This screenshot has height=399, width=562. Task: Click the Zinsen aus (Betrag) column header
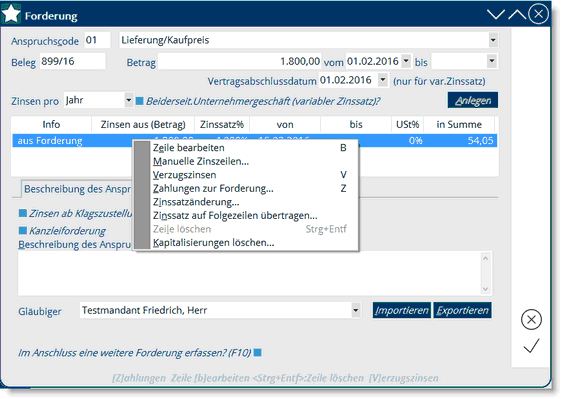click(143, 124)
